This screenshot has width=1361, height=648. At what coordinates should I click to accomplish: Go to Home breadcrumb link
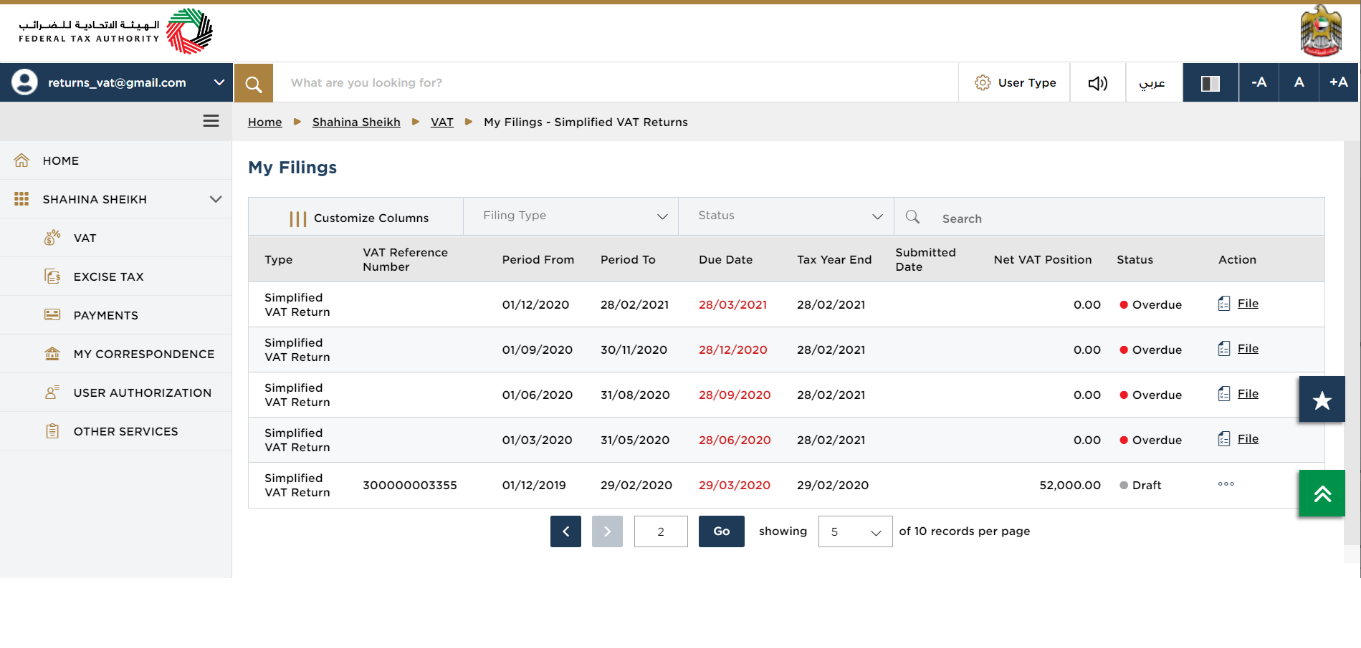(x=265, y=122)
